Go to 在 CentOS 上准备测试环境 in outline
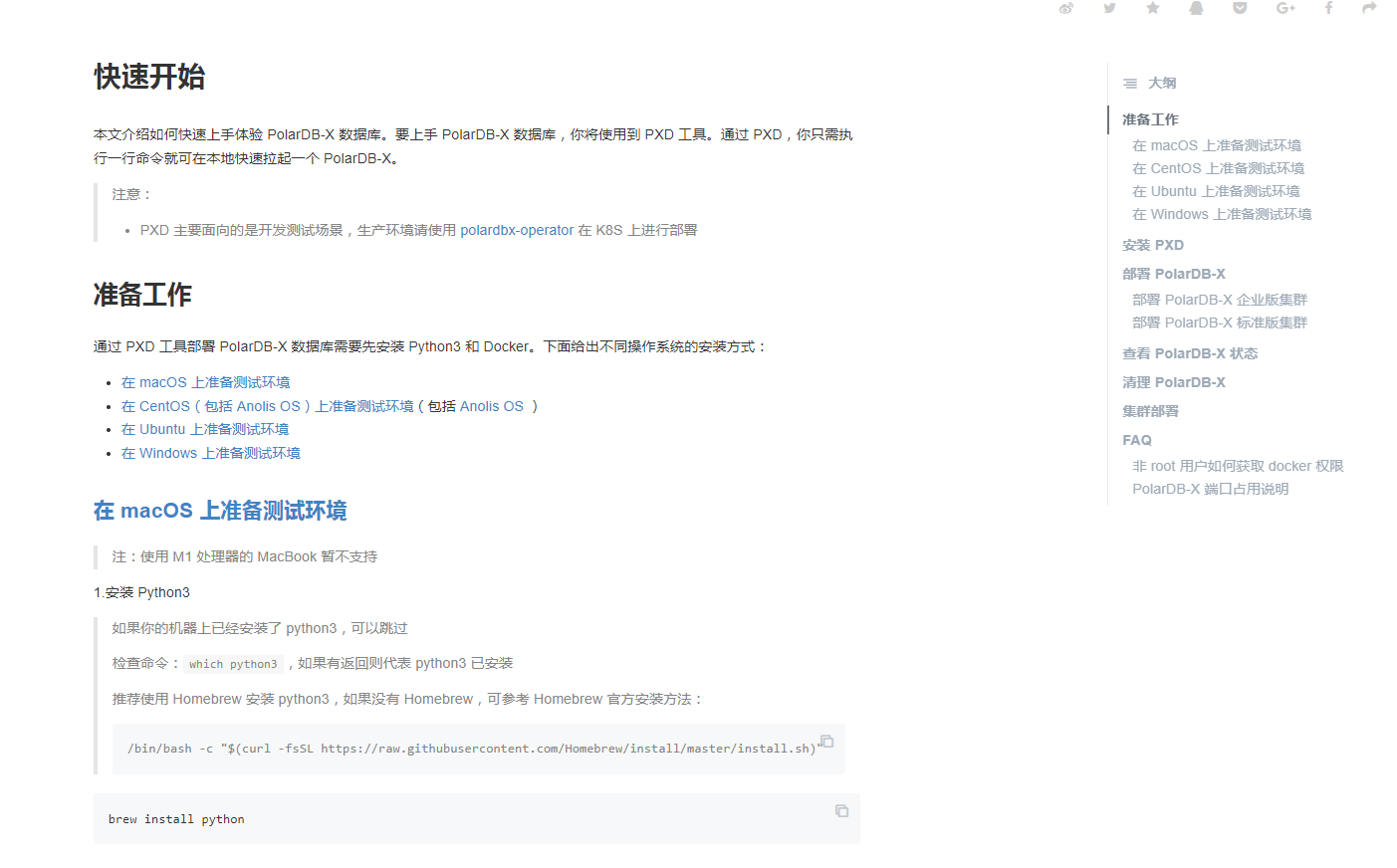This screenshot has width=1397, height=868. coord(1218,168)
